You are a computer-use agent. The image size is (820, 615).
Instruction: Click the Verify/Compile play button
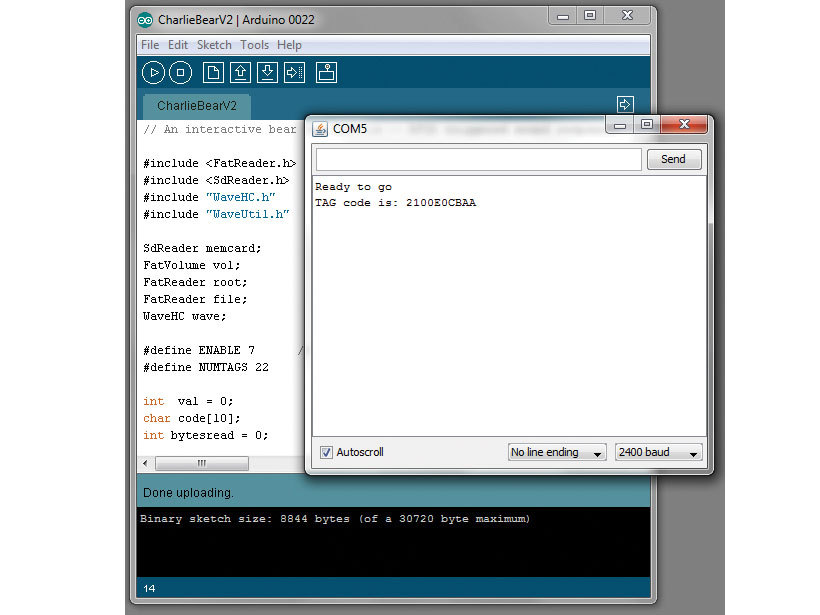coord(153,73)
